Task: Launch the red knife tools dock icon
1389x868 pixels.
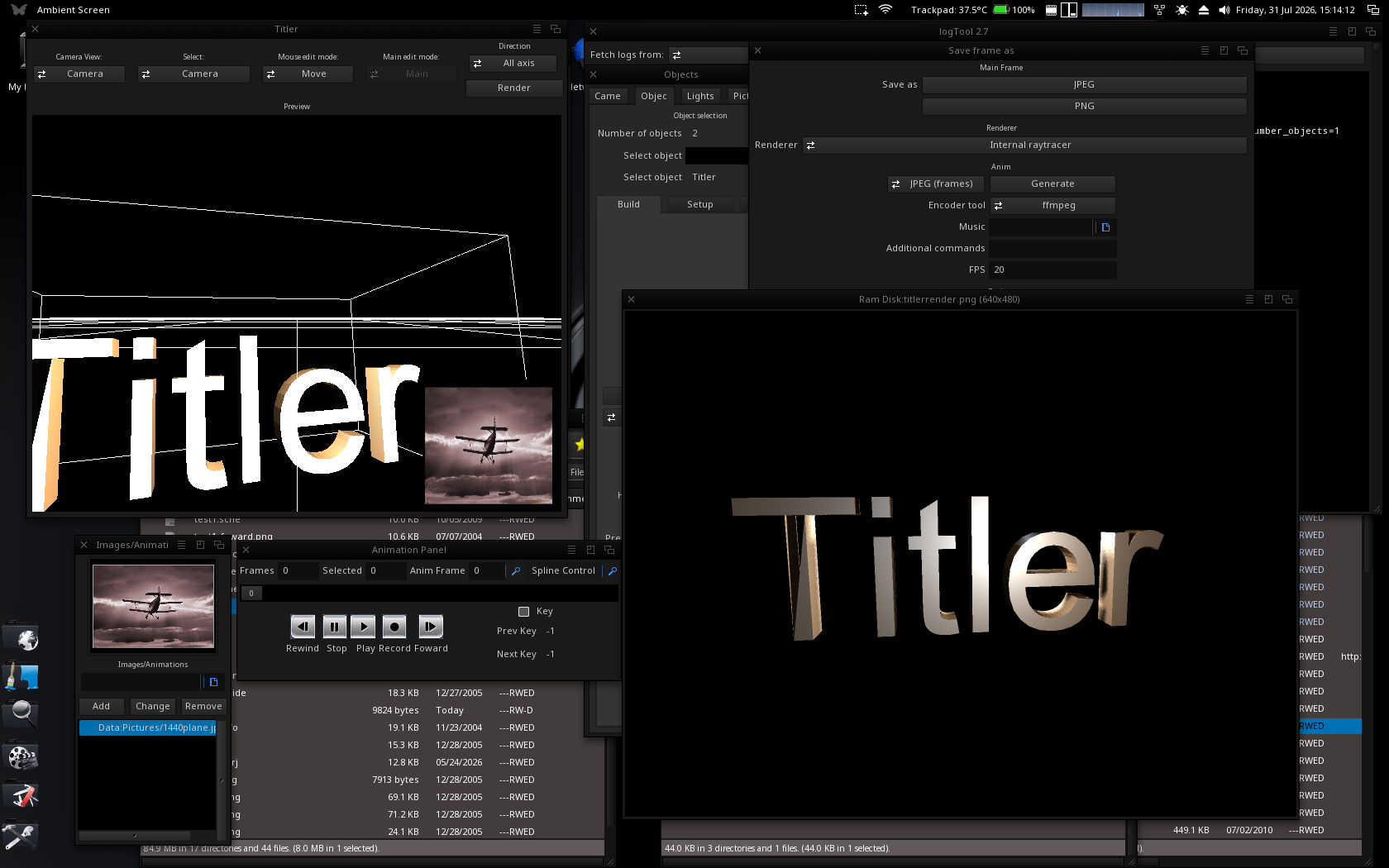Action: coord(21,795)
